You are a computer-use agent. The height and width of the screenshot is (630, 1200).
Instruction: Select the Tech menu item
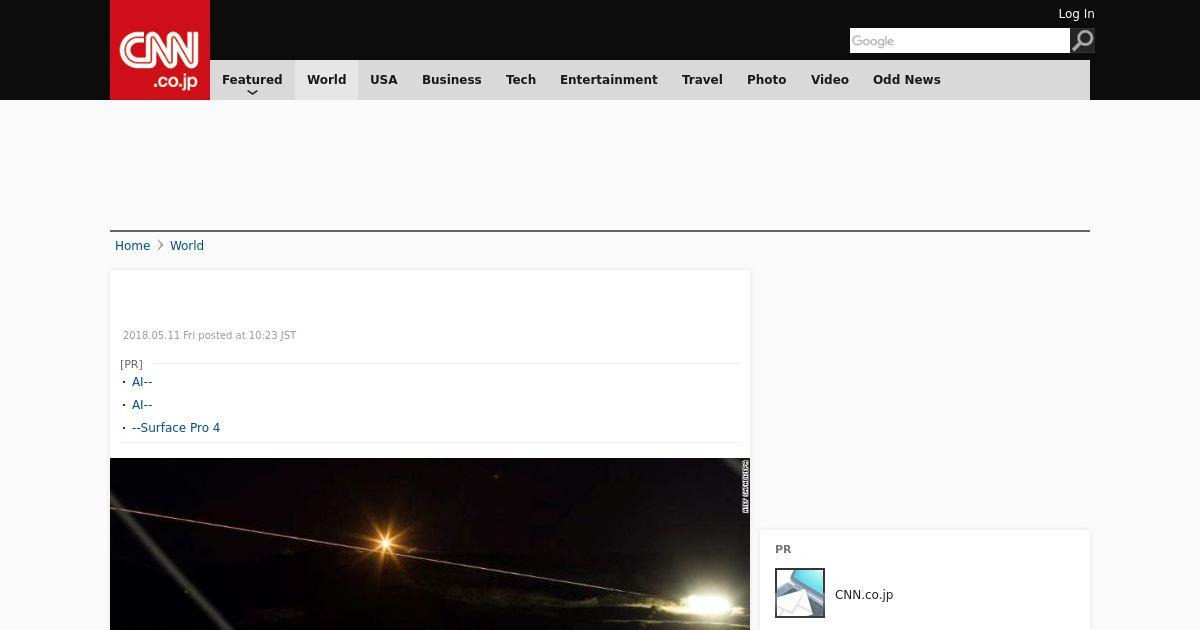(521, 80)
